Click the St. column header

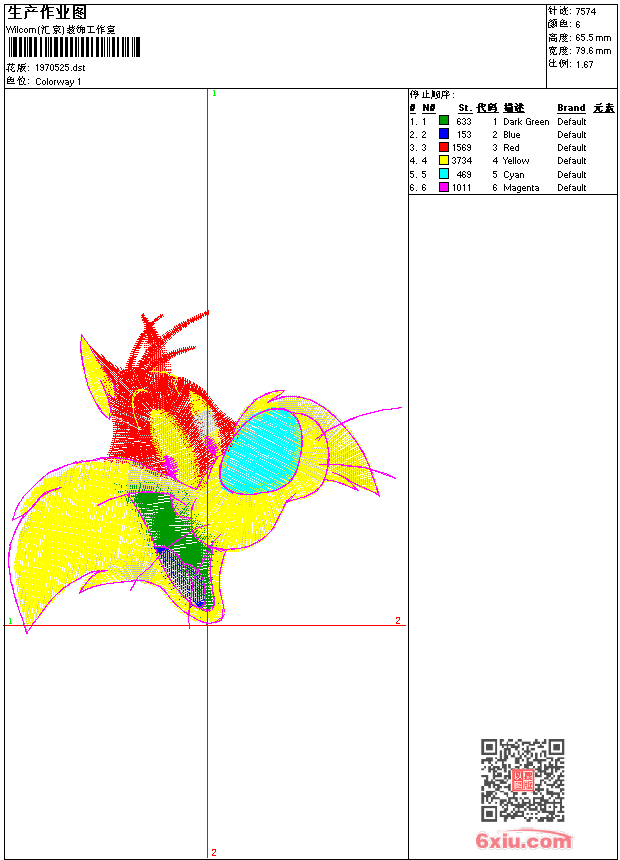(465, 108)
